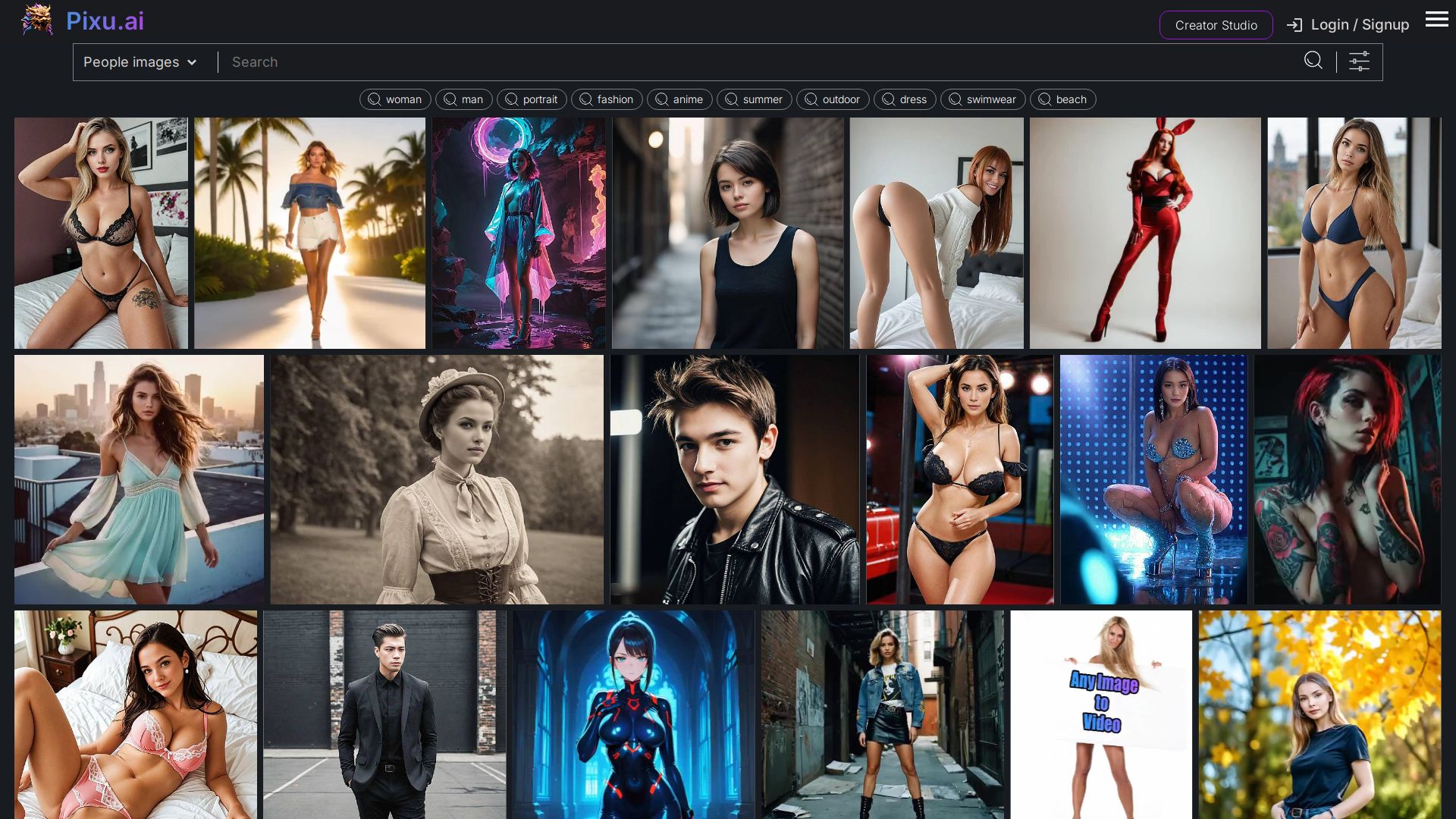Select the fashion tag chip
Screen dimensions: 1456x819
click(x=607, y=99)
